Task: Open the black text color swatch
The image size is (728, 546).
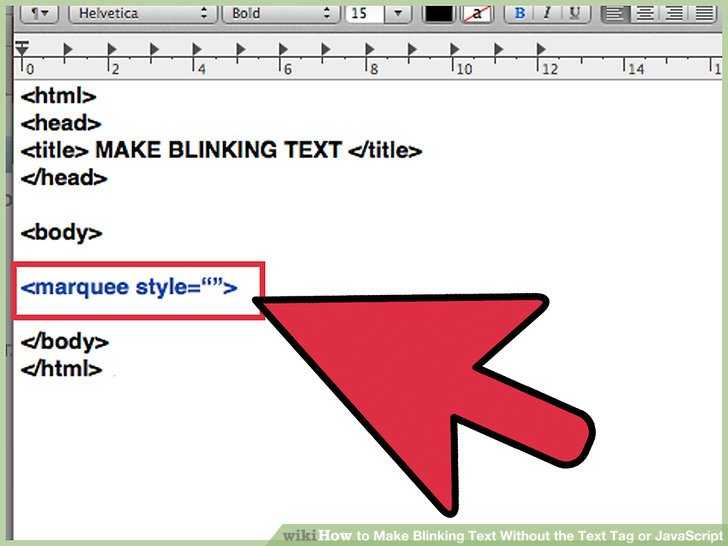Action: (x=439, y=14)
